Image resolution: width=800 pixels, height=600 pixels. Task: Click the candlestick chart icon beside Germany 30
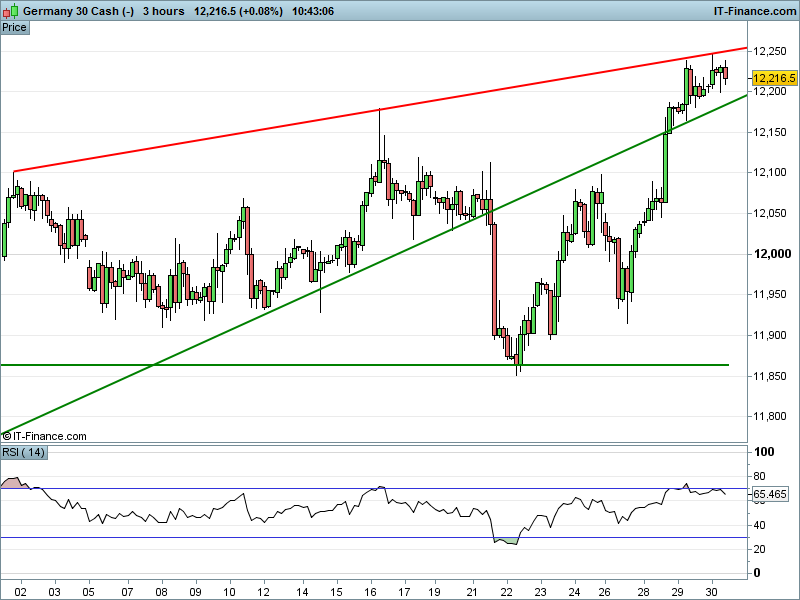11,11
